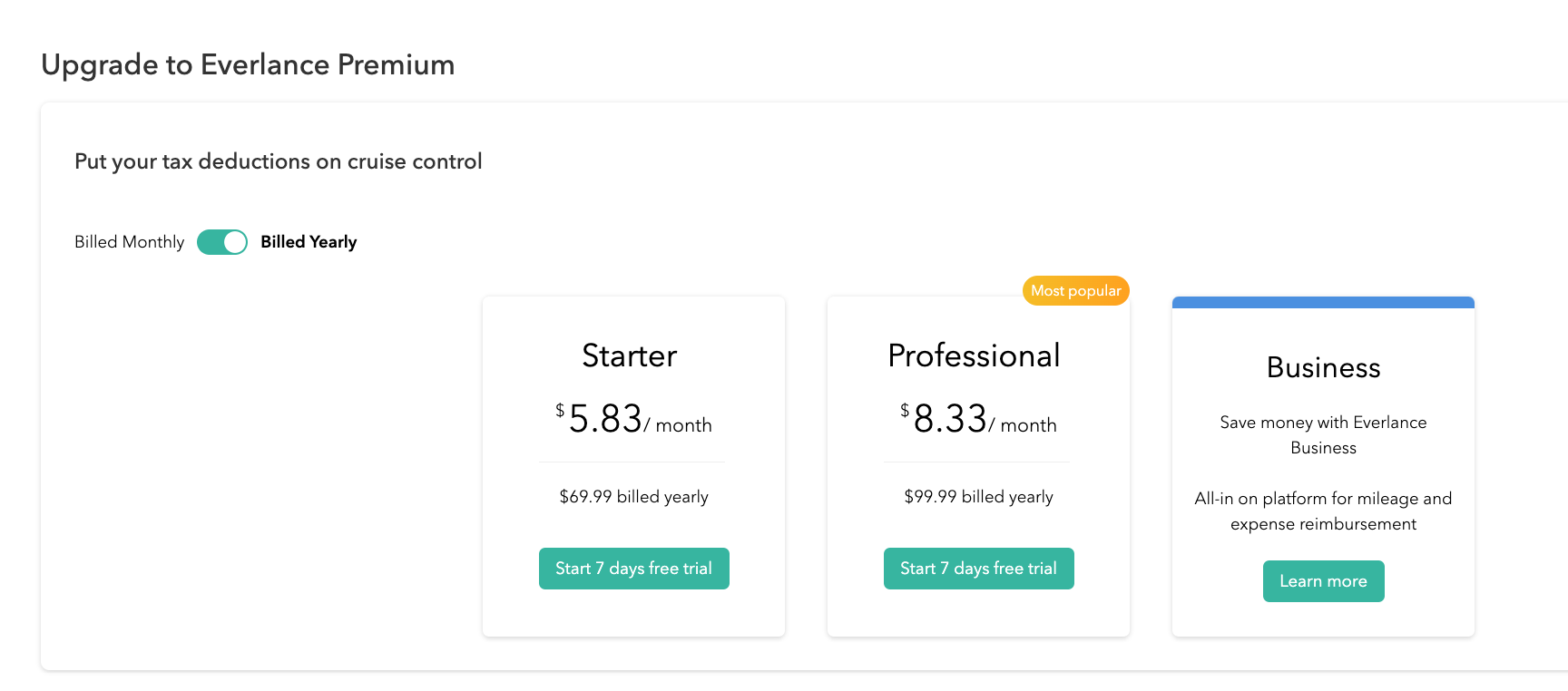Click the tax deductions cruise control subheading
Image resolution: width=1568 pixels, height=691 pixels.
click(x=278, y=161)
